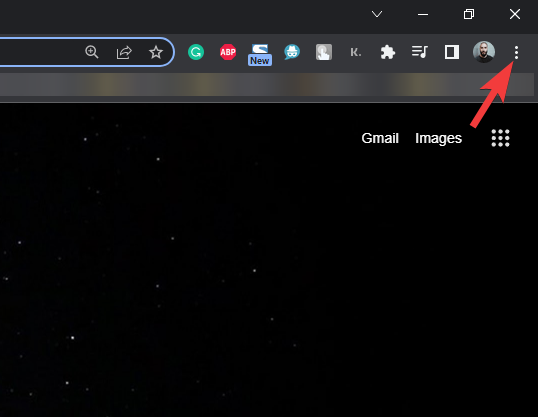Click the share this page icon

click(x=124, y=52)
